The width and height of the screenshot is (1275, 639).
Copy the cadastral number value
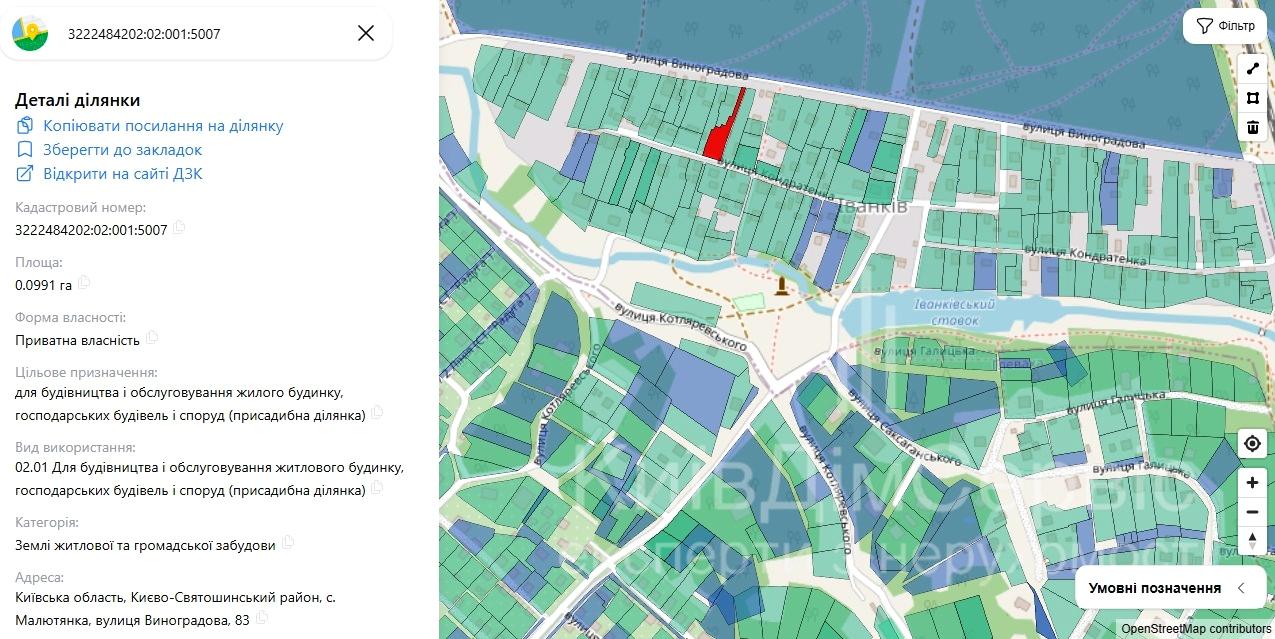pyautogui.click(x=179, y=228)
